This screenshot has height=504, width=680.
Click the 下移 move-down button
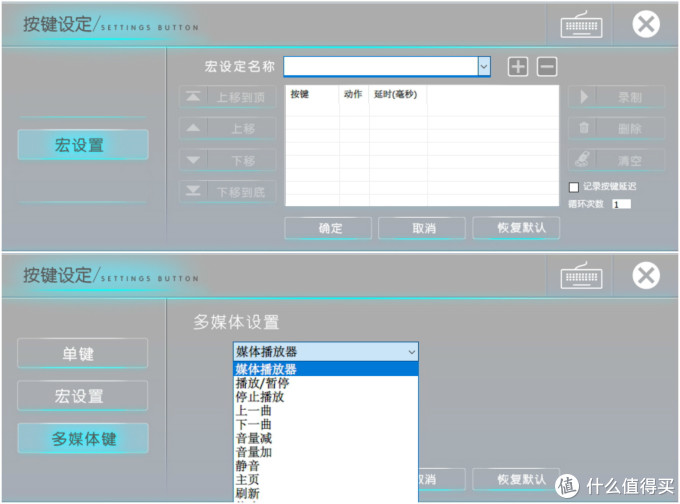point(228,160)
